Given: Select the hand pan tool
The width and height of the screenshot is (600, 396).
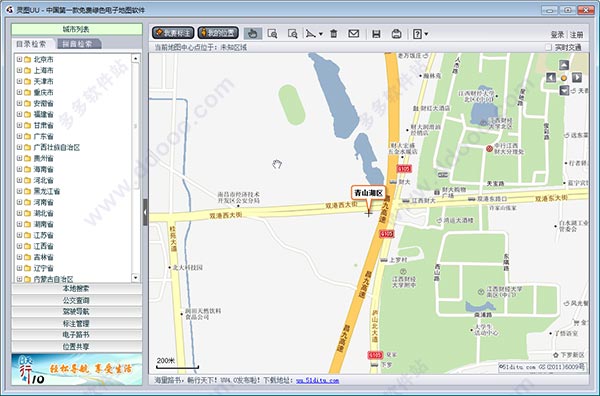Looking at the screenshot, I should [253, 34].
